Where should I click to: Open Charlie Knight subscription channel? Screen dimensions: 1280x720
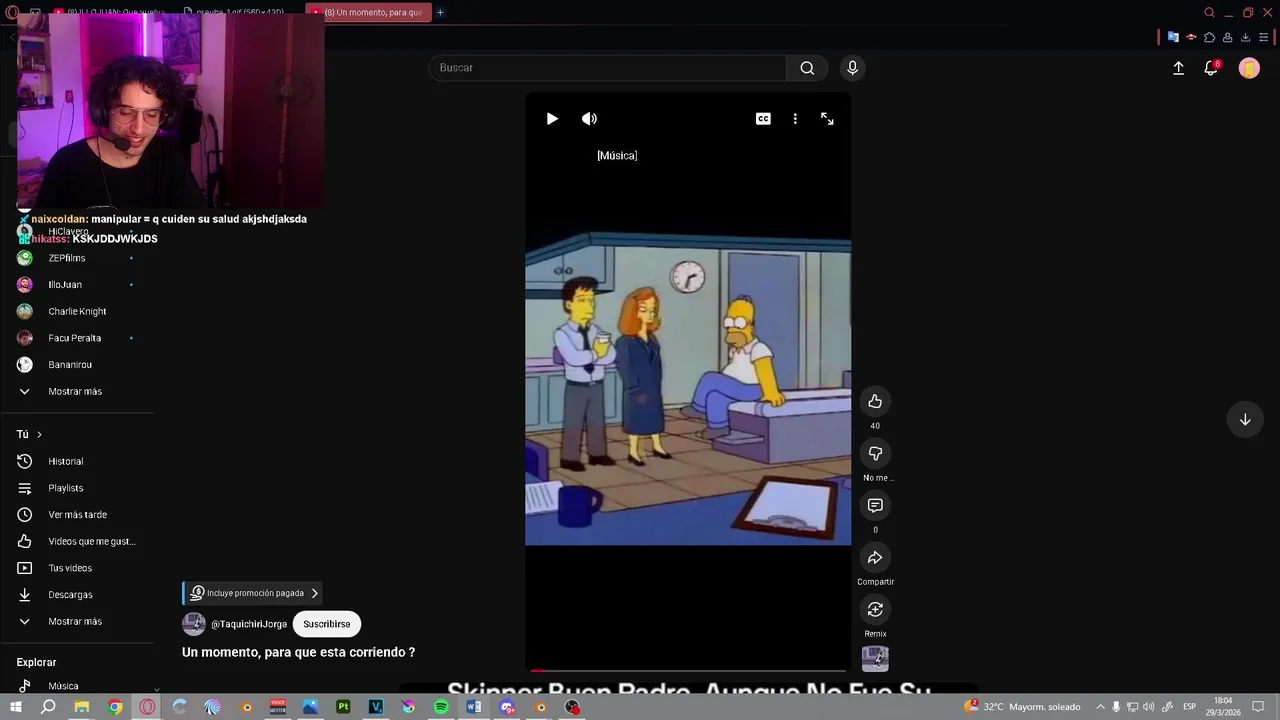click(75, 311)
